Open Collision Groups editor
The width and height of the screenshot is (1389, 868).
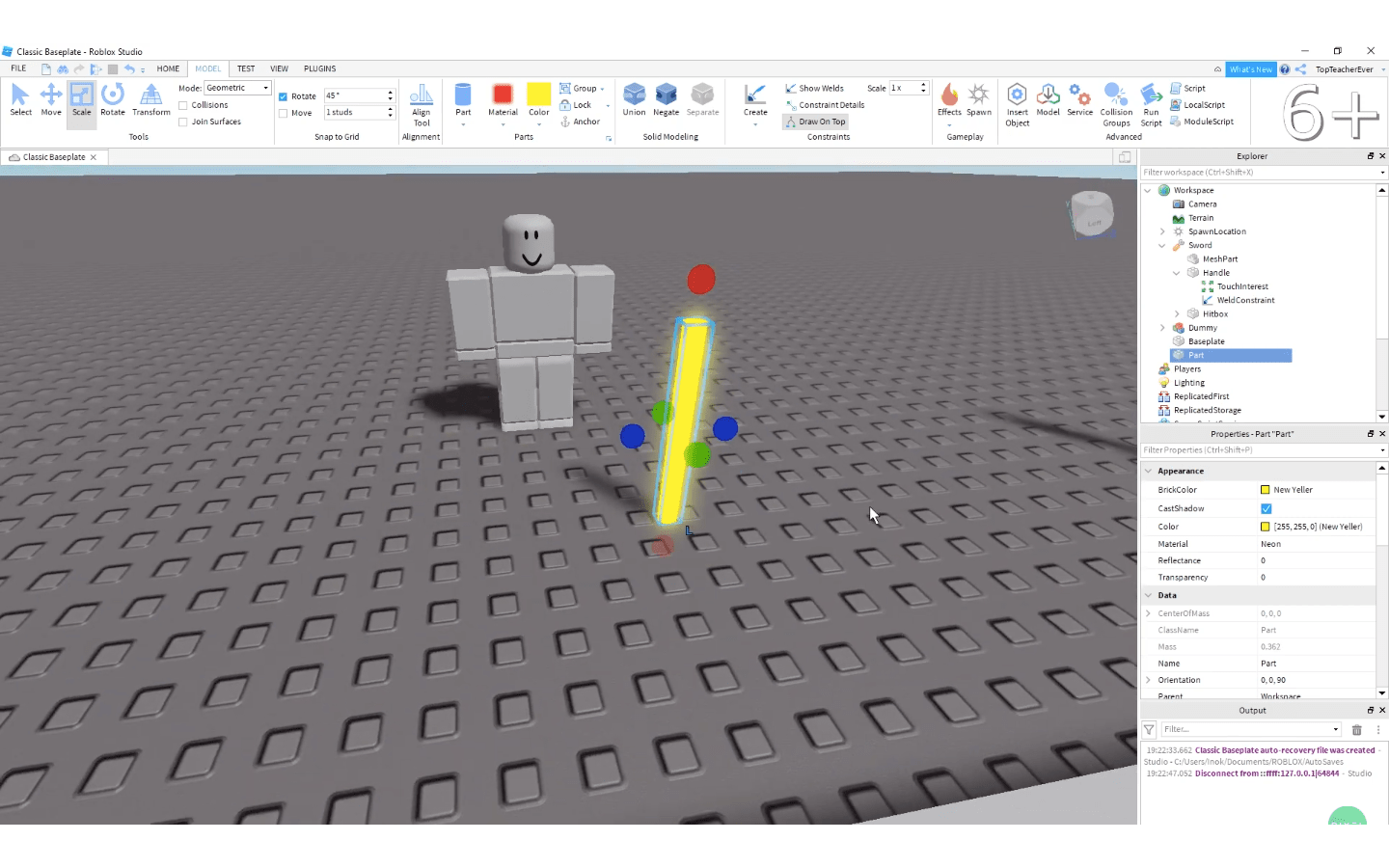(1116, 104)
